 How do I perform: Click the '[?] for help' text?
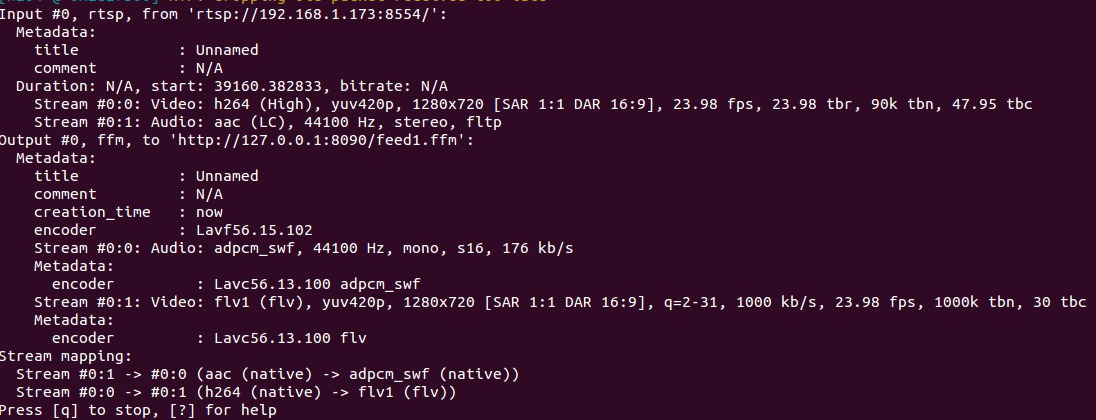pyautogui.click(x=224, y=410)
